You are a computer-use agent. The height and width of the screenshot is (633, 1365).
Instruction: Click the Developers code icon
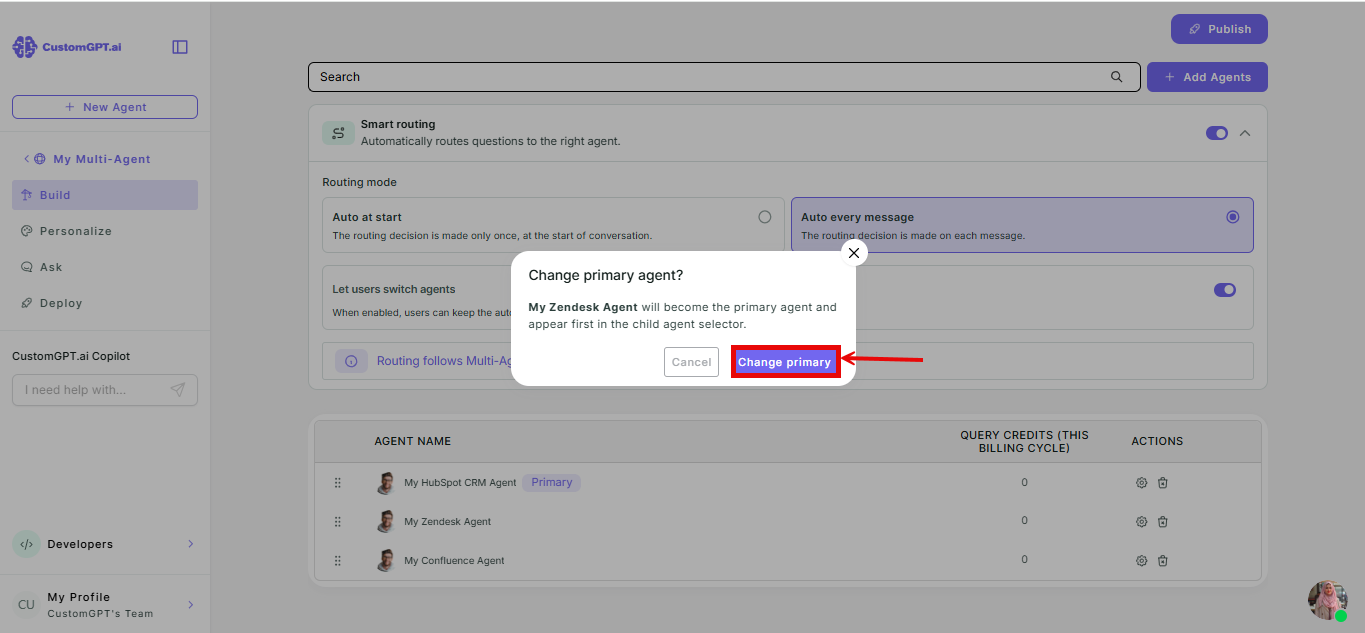pyautogui.click(x=26, y=544)
